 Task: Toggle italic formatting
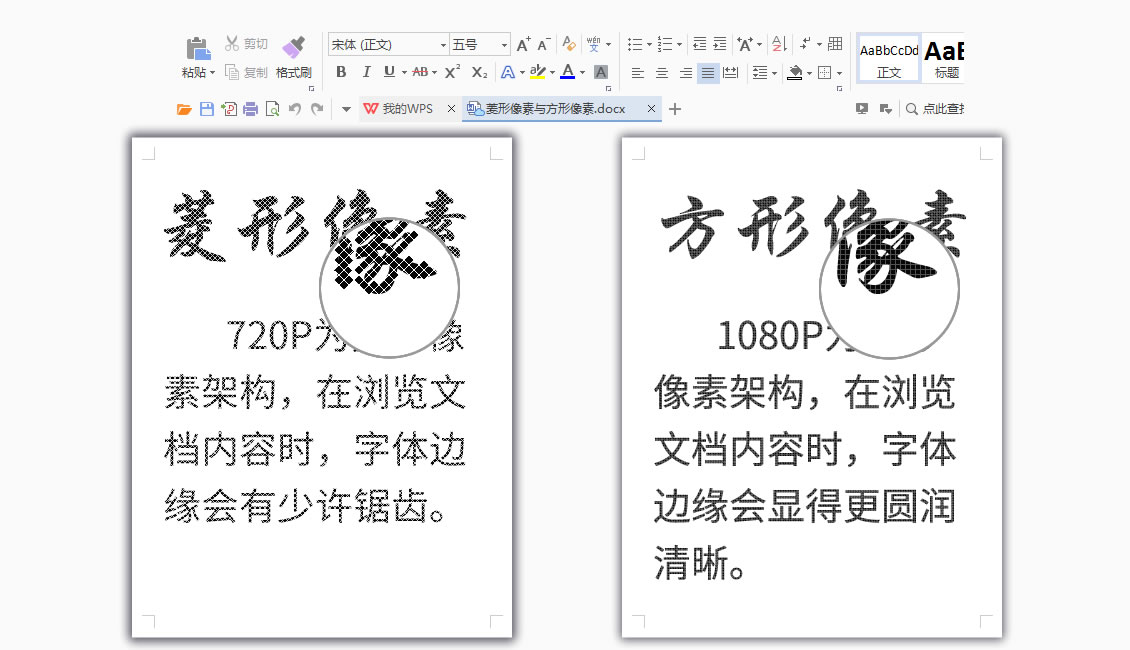pos(365,72)
